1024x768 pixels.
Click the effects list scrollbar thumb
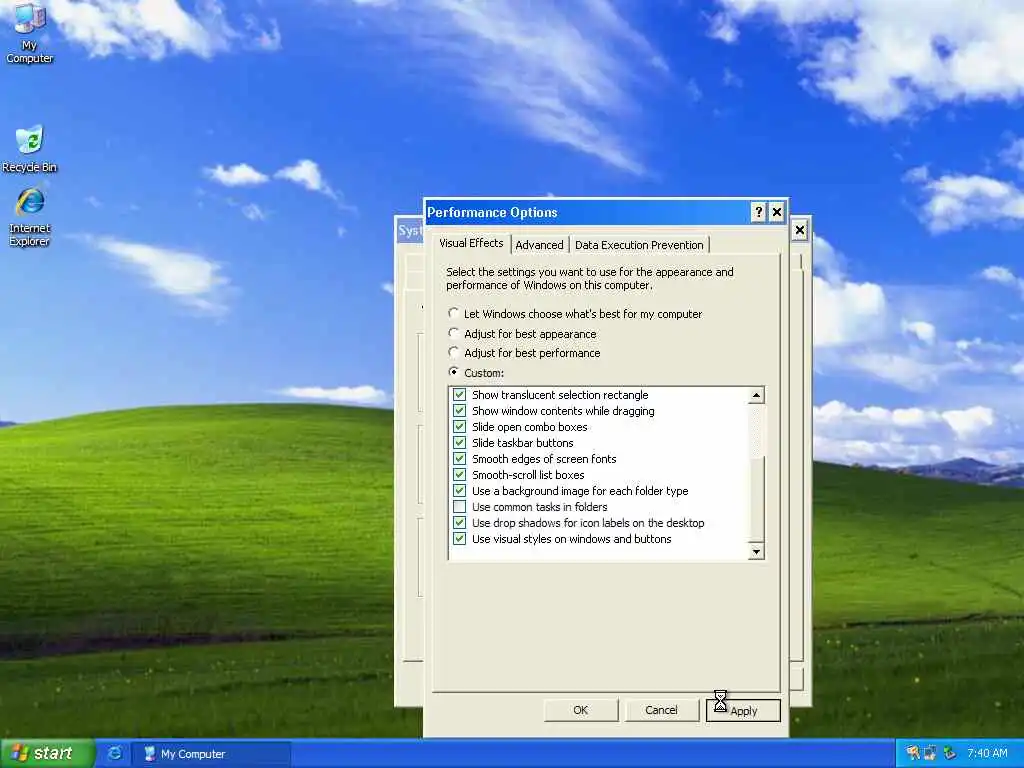(756, 500)
